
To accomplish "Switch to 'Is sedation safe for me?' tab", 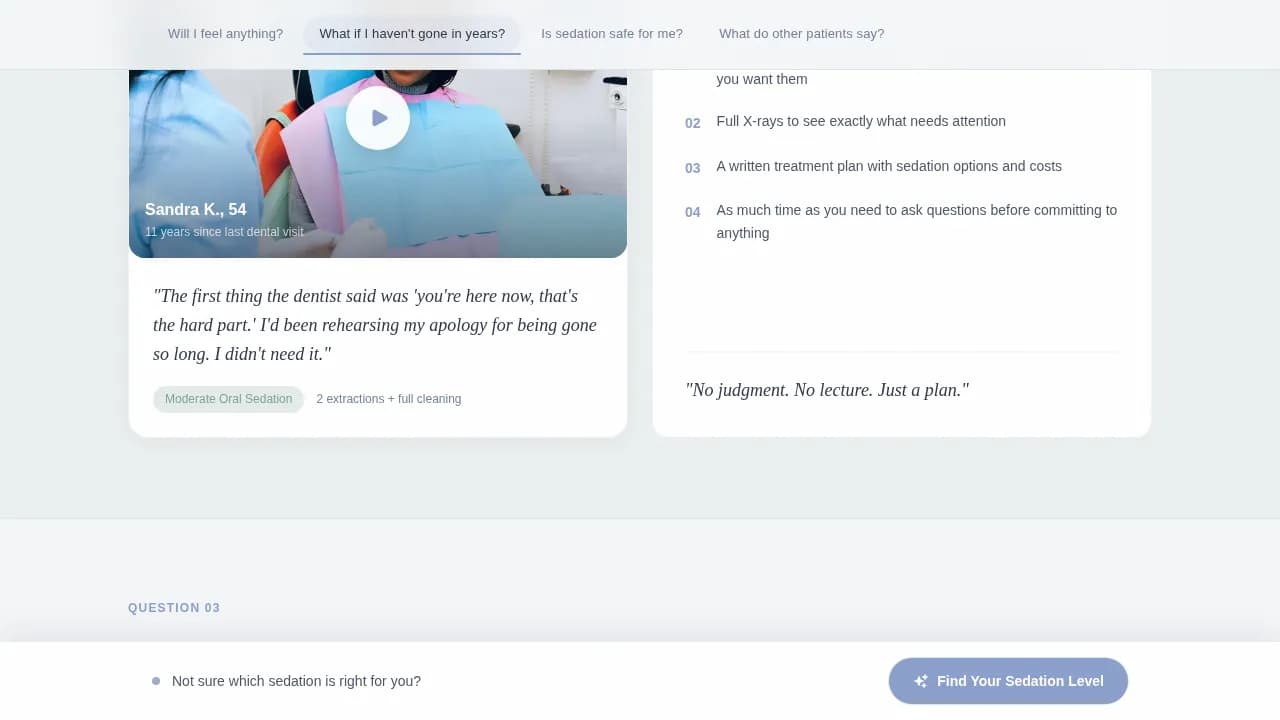I will click(612, 34).
